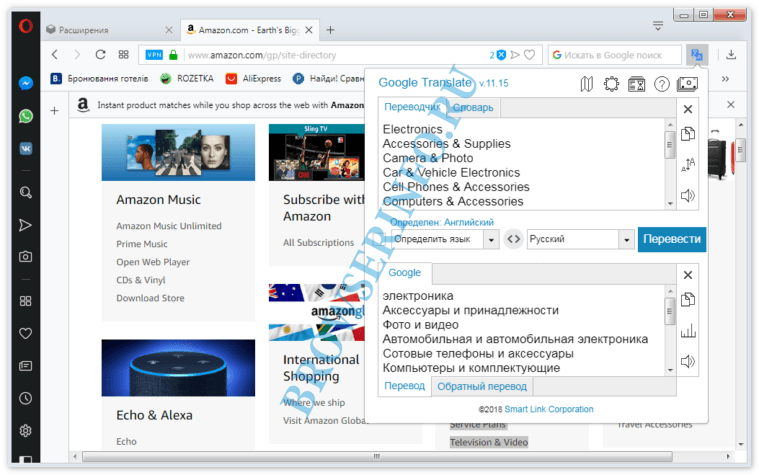This screenshot has width=759, height=475.
Task: Open the History clock in the sidebar
Action: coord(26,398)
